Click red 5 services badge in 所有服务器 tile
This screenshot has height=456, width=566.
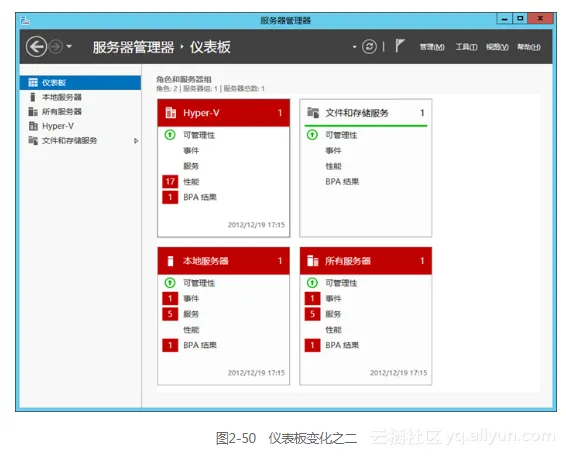coord(312,314)
